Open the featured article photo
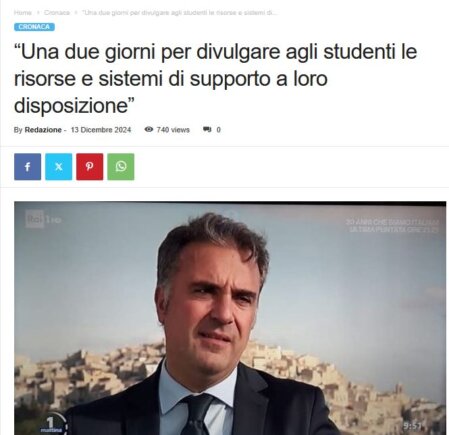This screenshot has height=435, width=449. [230, 318]
